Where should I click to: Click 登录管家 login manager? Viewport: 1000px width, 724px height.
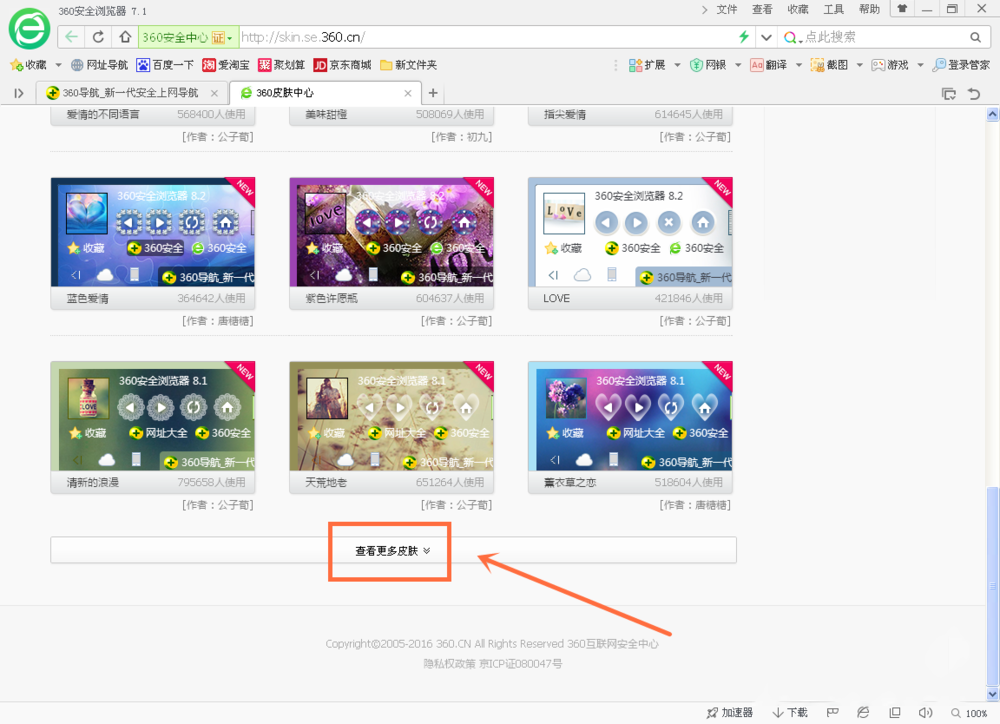point(961,64)
